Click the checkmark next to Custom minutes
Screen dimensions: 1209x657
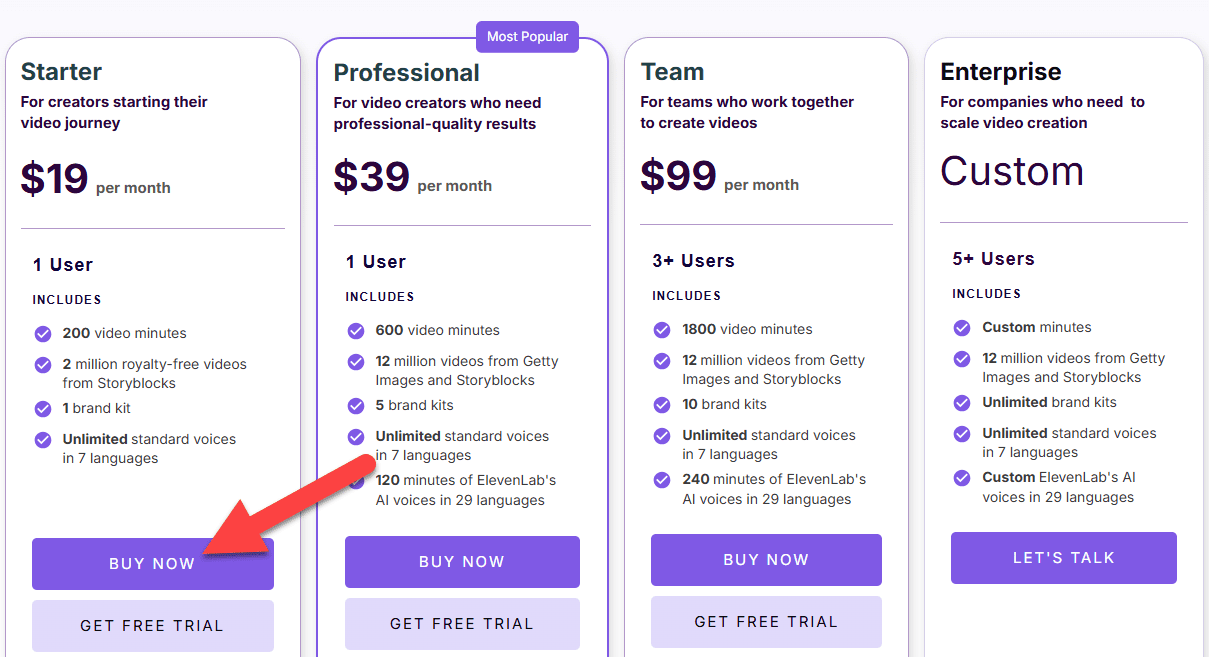(961, 327)
